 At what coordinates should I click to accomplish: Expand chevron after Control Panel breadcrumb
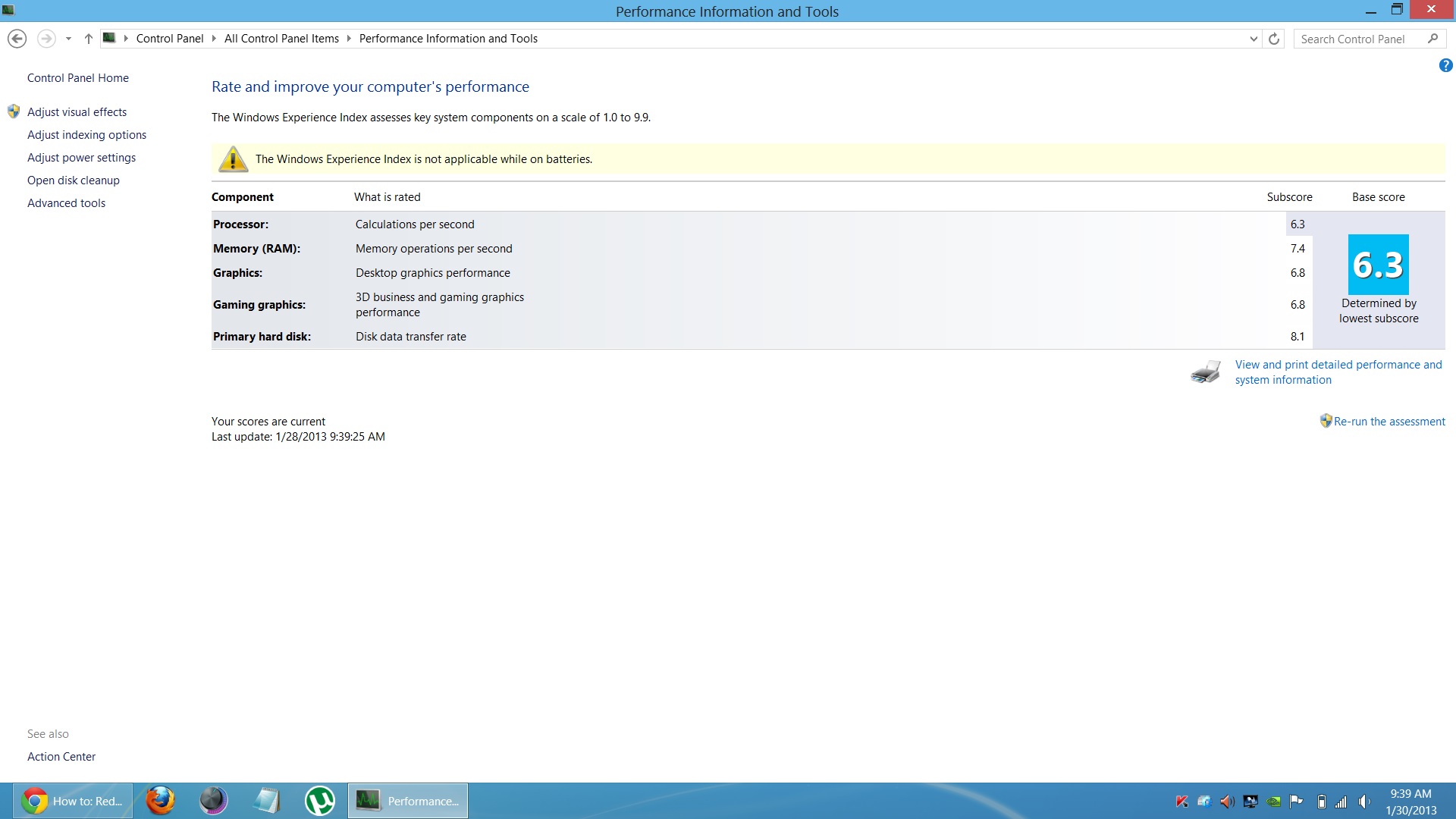(x=214, y=39)
